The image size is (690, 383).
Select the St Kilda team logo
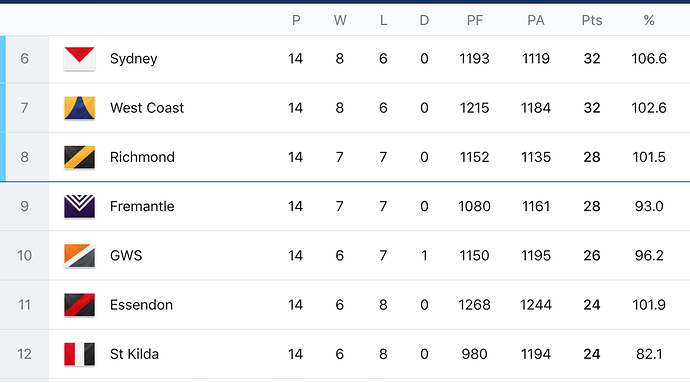(x=79, y=354)
